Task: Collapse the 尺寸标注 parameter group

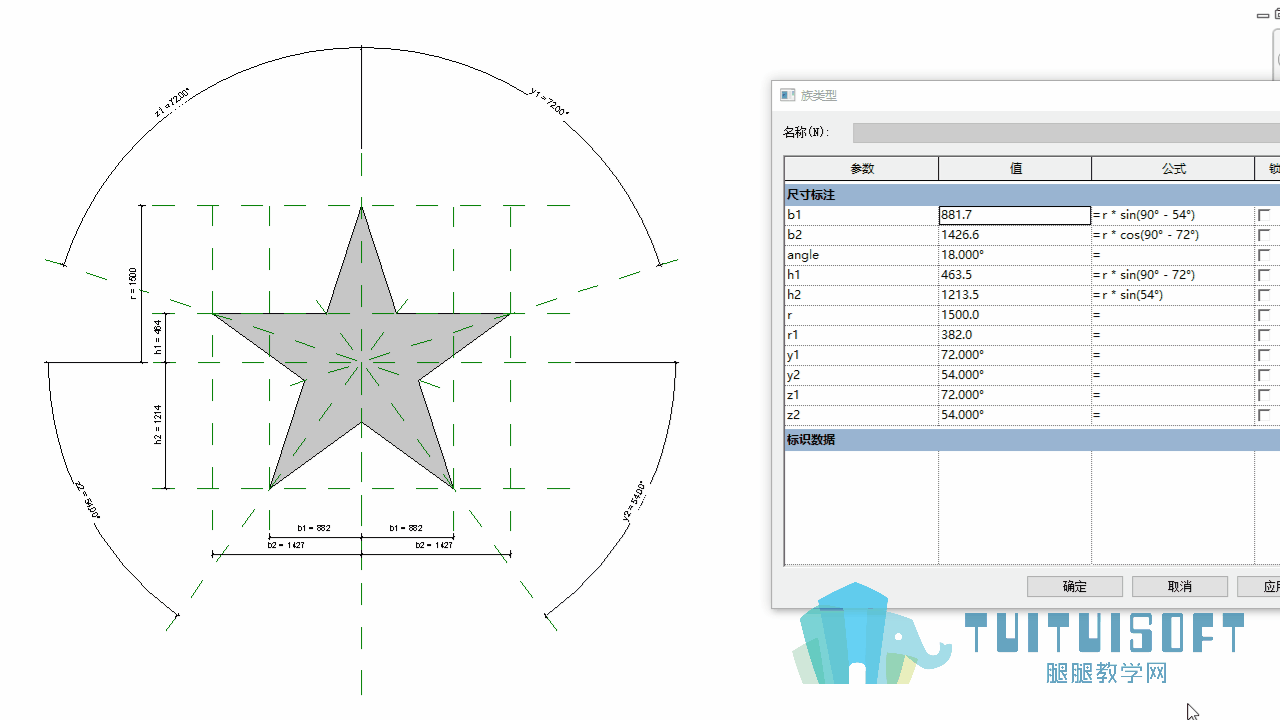Action: pos(1032,194)
